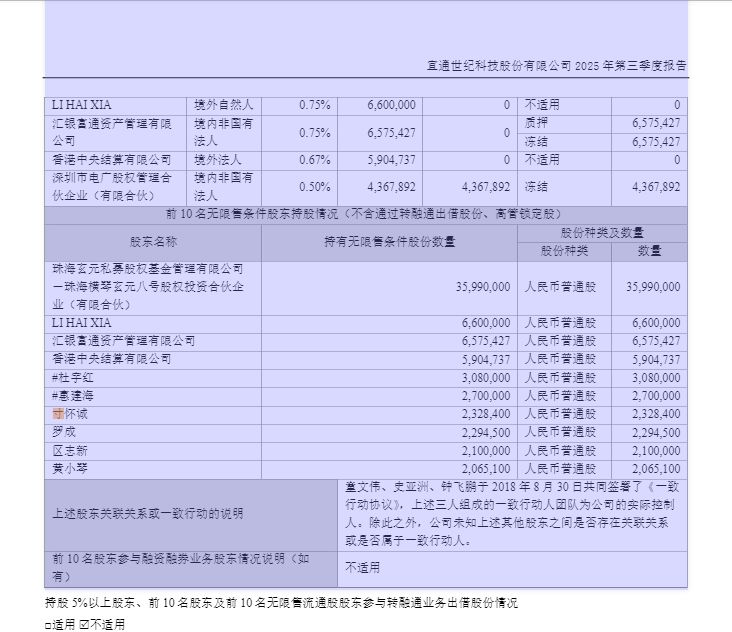
Task: Select the 股东名称 column header
Action: tap(153, 242)
